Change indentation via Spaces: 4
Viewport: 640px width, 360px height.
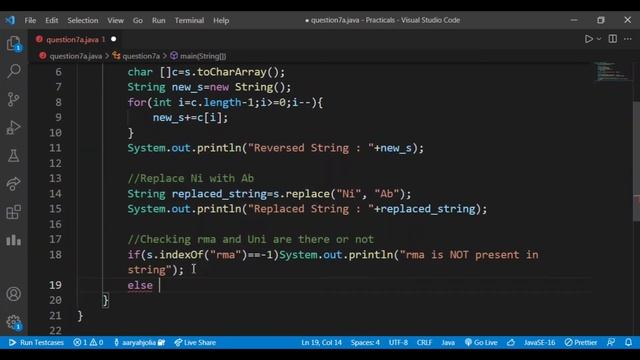click(365, 342)
